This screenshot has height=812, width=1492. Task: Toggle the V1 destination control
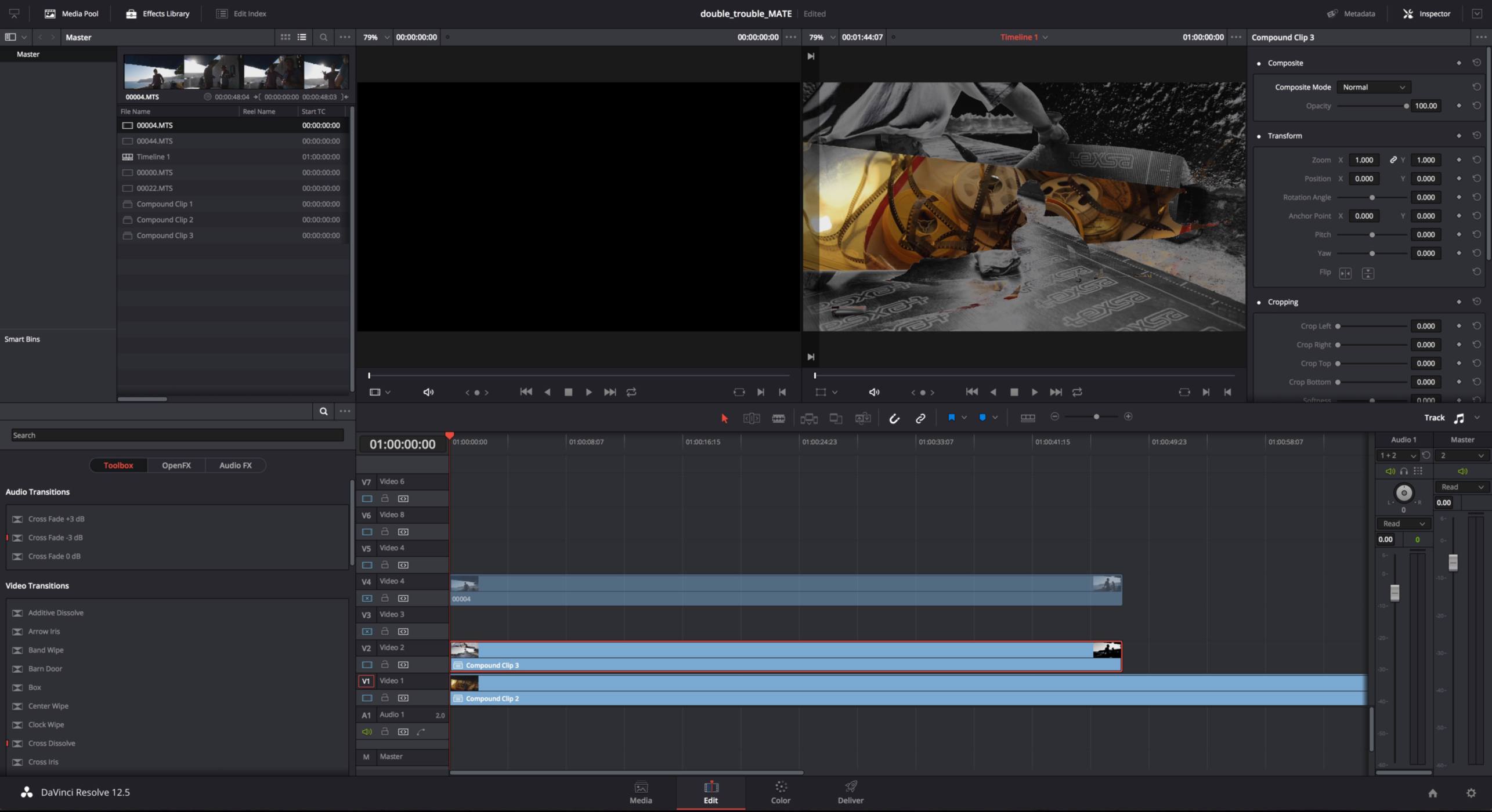pyautogui.click(x=366, y=681)
